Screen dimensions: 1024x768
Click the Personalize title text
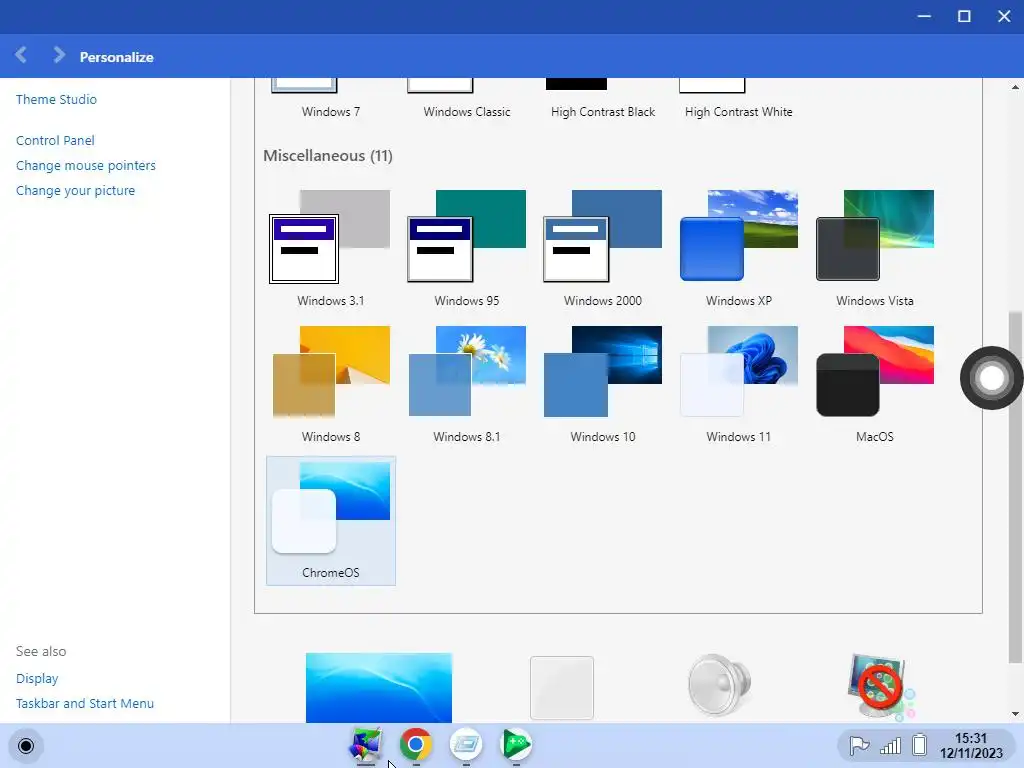(x=116, y=57)
